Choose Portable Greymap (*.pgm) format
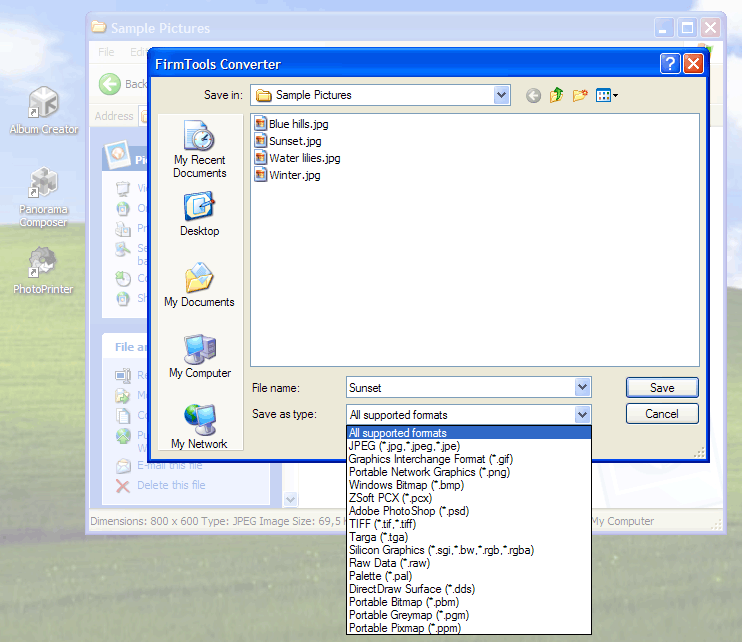Image resolution: width=742 pixels, height=642 pixels. 469,615
